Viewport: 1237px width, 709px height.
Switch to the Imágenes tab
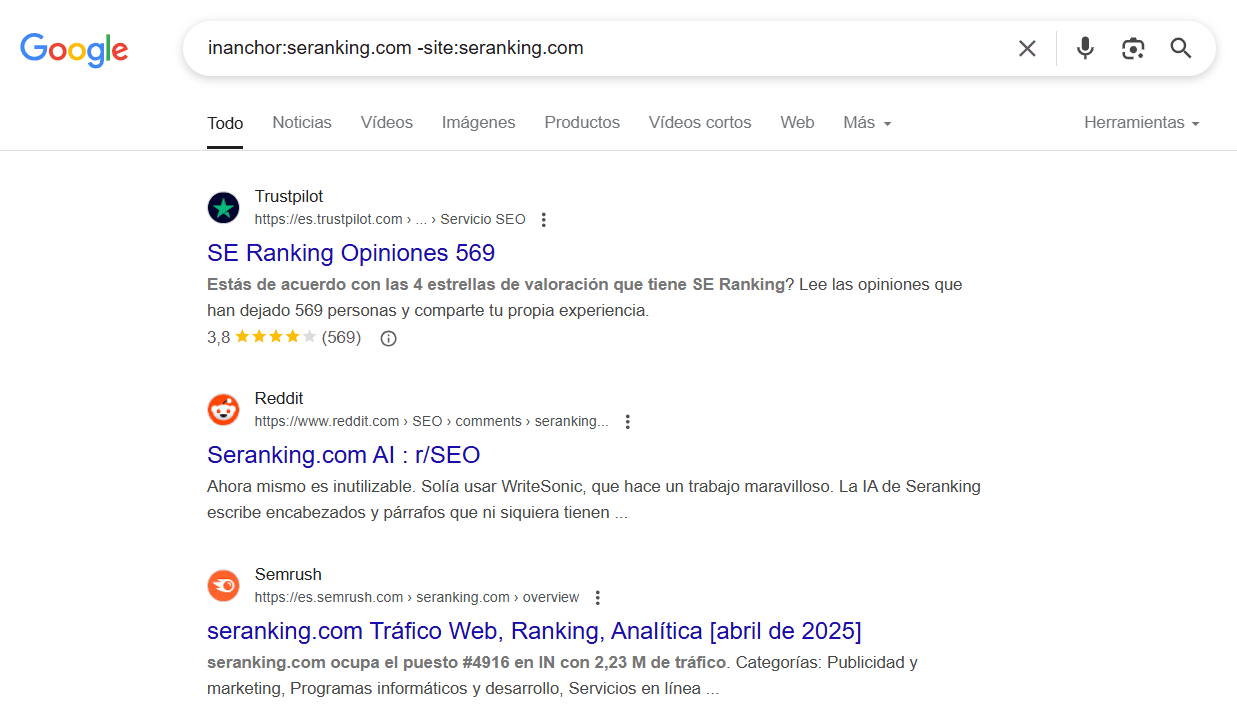[479, 122]
